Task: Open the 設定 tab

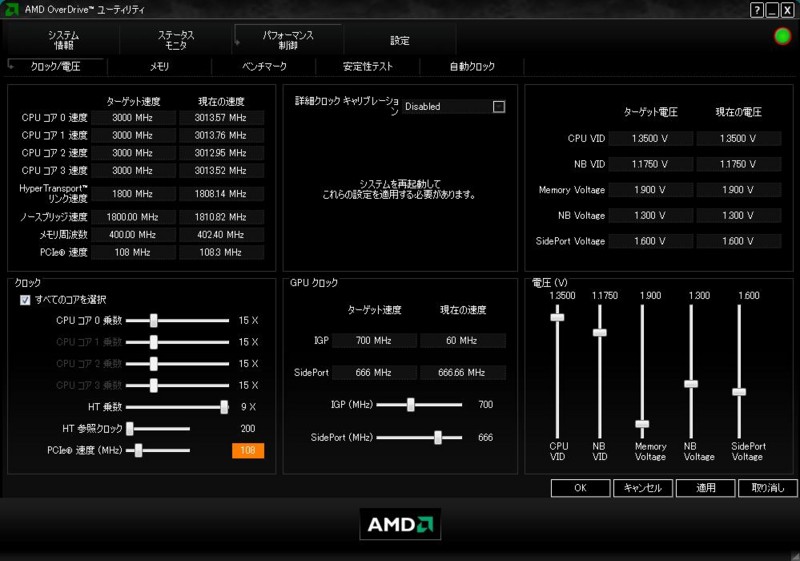Action: (399, 40)
